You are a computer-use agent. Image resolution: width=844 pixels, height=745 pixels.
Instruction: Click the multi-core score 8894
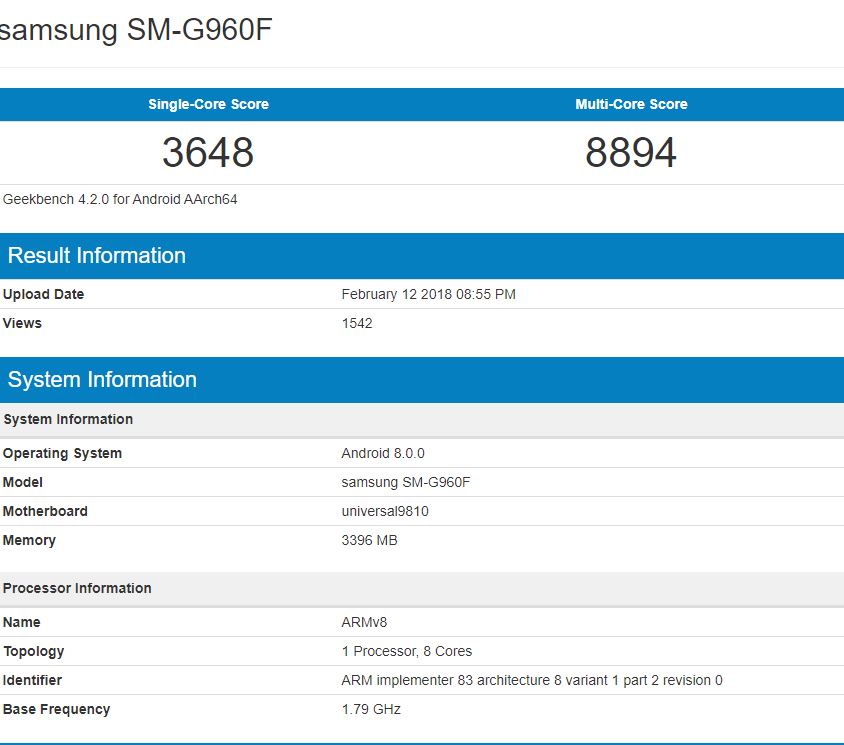tap(633, 152)
